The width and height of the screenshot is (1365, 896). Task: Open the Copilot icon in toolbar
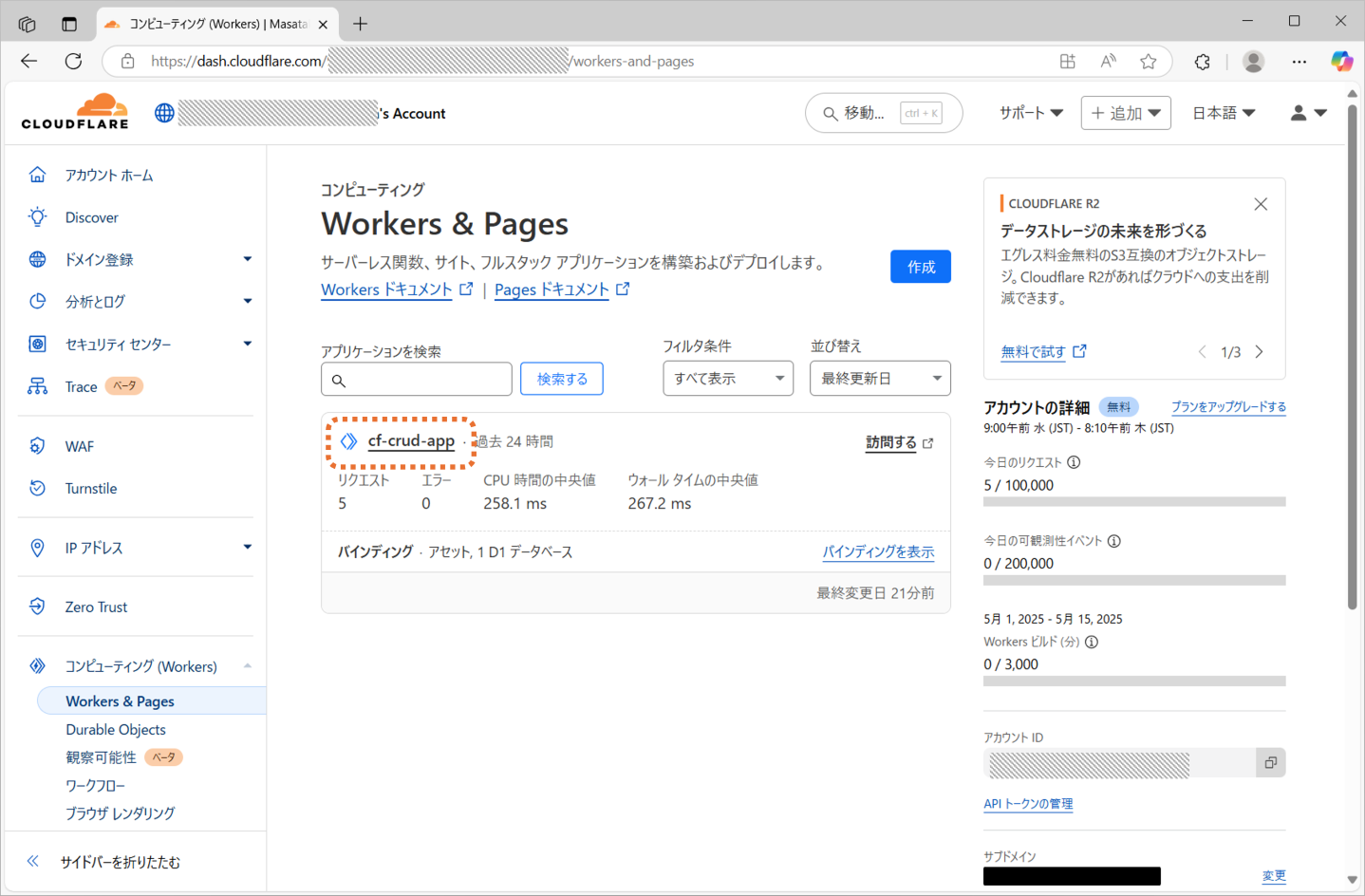(x=1341, y=61)
